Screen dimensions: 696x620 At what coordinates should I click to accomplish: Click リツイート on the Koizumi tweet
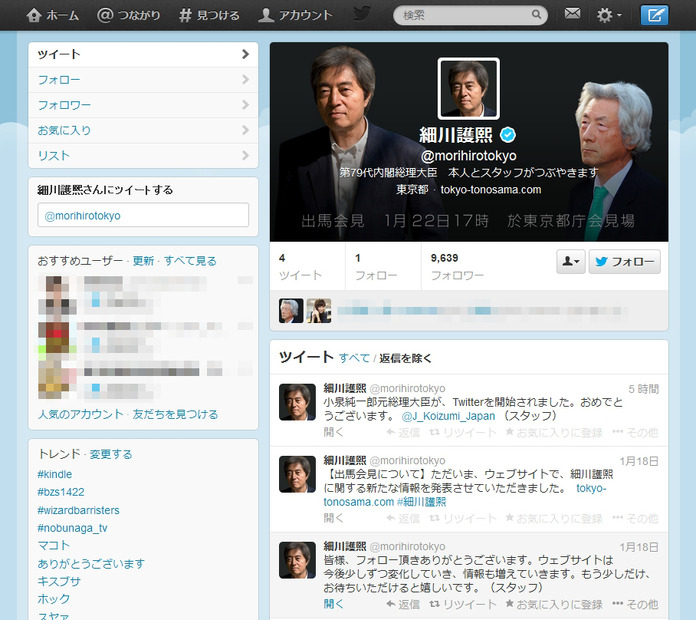[463, 432]
